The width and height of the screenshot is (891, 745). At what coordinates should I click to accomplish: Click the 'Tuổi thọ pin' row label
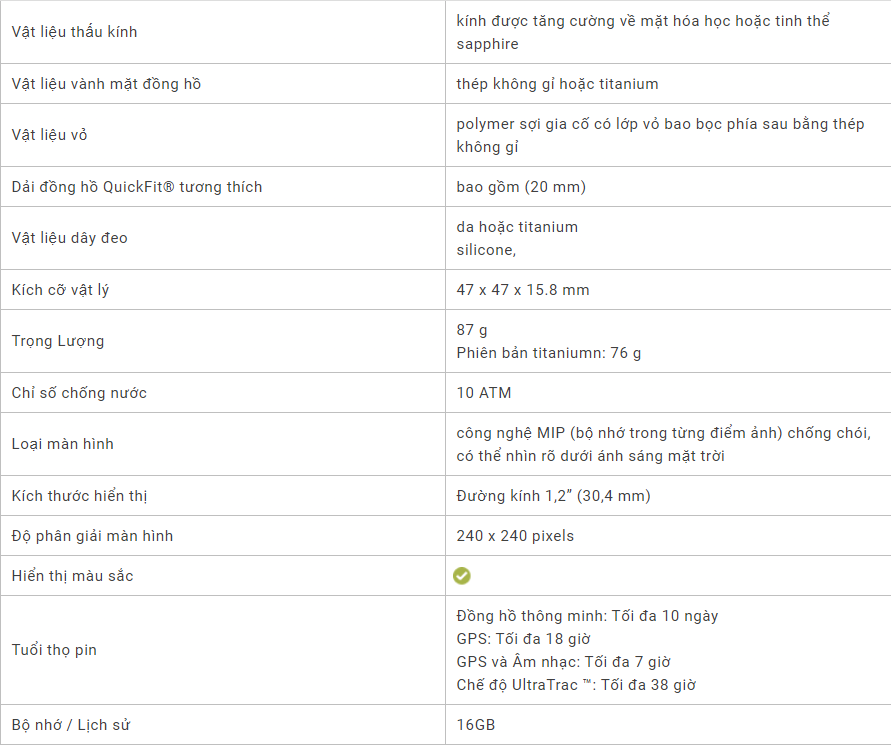click(x=54, y=650)
